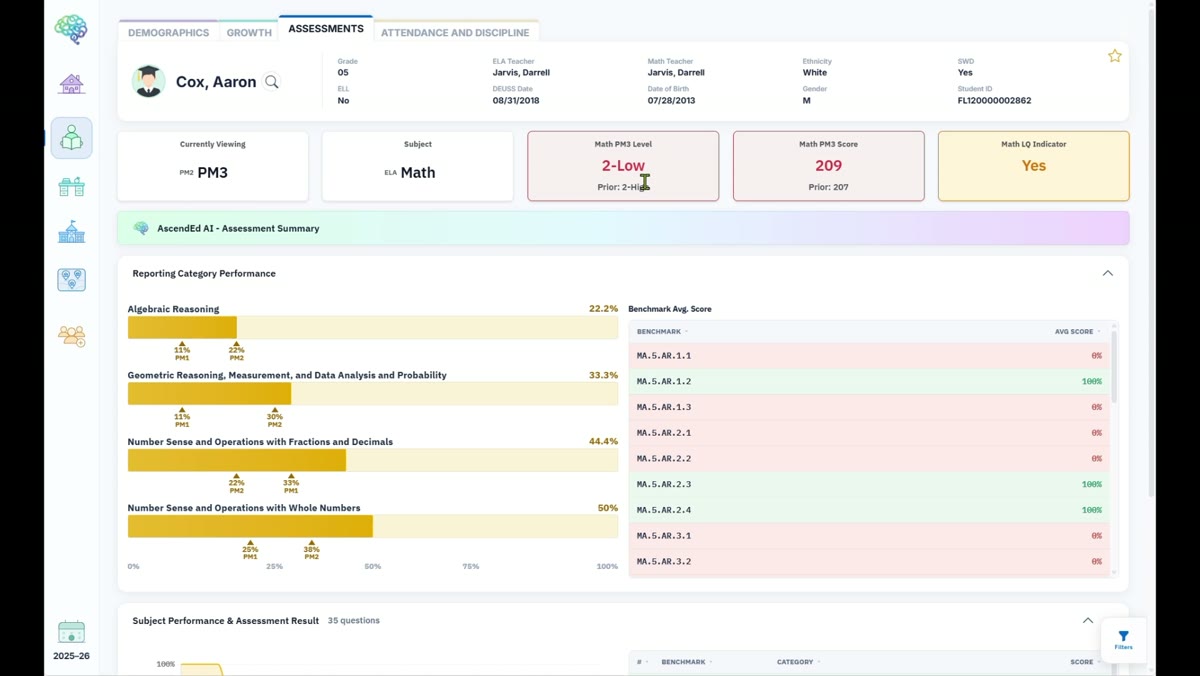Toggle Currently Viewing PM3 selector
This screenshot has width=1200, height=676.
pyautogui.click(x=213, y=166)
